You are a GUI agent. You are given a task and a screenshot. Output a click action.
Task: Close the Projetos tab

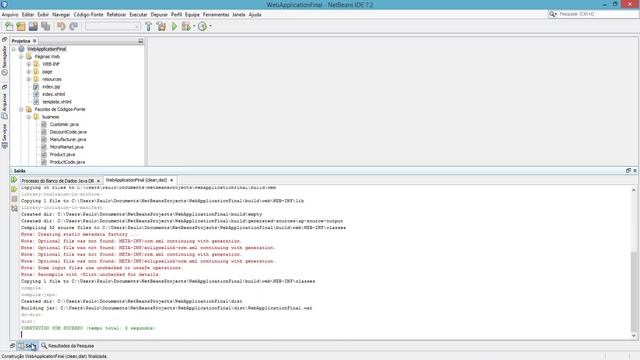click(x=35, y=41)
